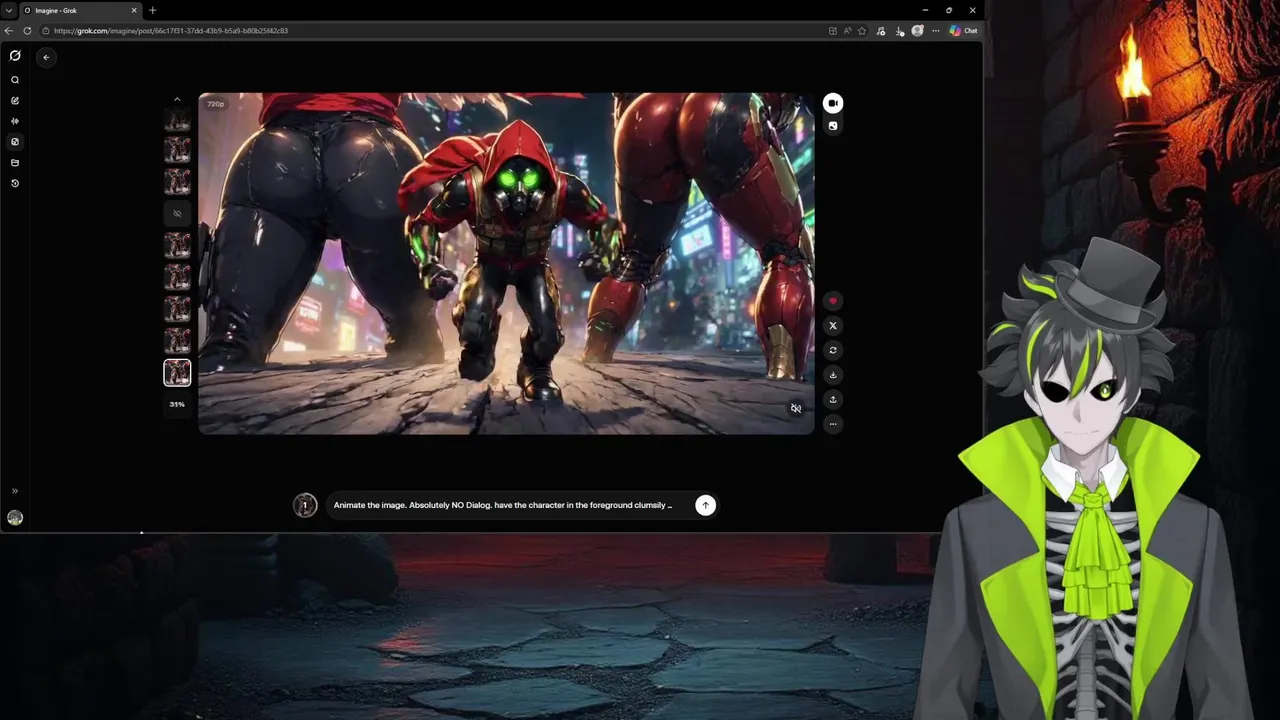Close the Imagine - Grok tab
The width and height of the screenshot is (1280, 720).
[134, 10]
